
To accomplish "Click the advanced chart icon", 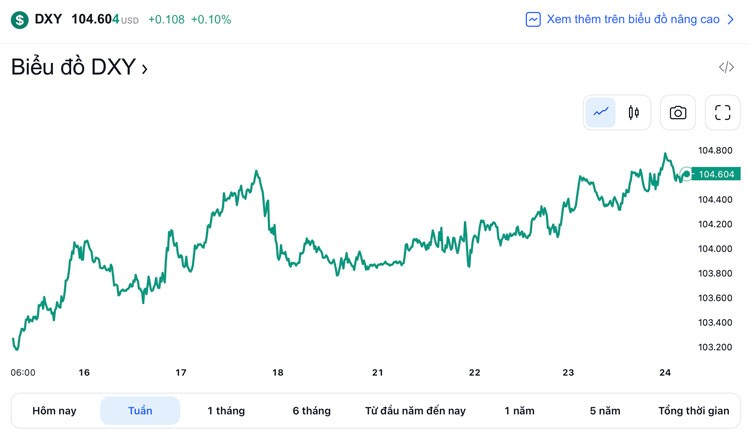I will (x=533, y=19).
